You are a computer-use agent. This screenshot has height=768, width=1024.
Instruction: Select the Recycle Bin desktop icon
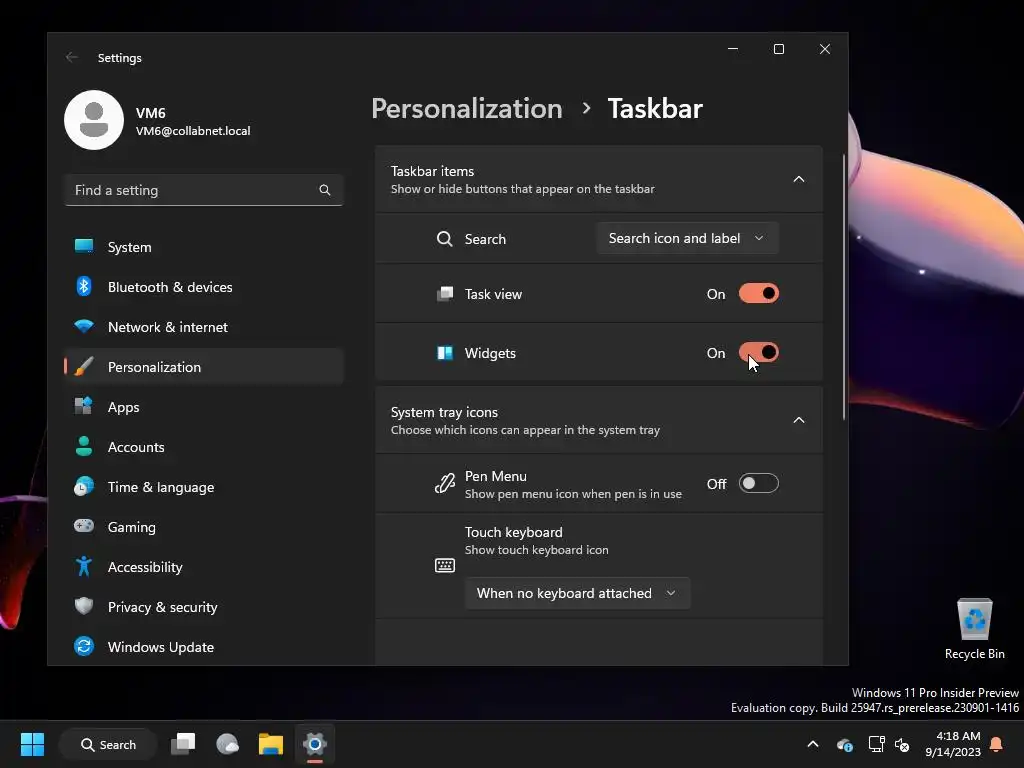pyautogui.click(x=974, y=628)
